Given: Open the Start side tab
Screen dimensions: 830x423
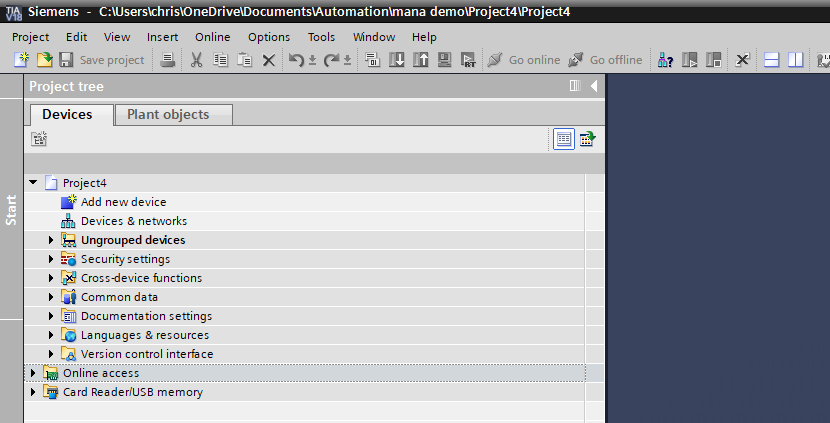Looking at the screenshot, I should [x=11, y=210].
